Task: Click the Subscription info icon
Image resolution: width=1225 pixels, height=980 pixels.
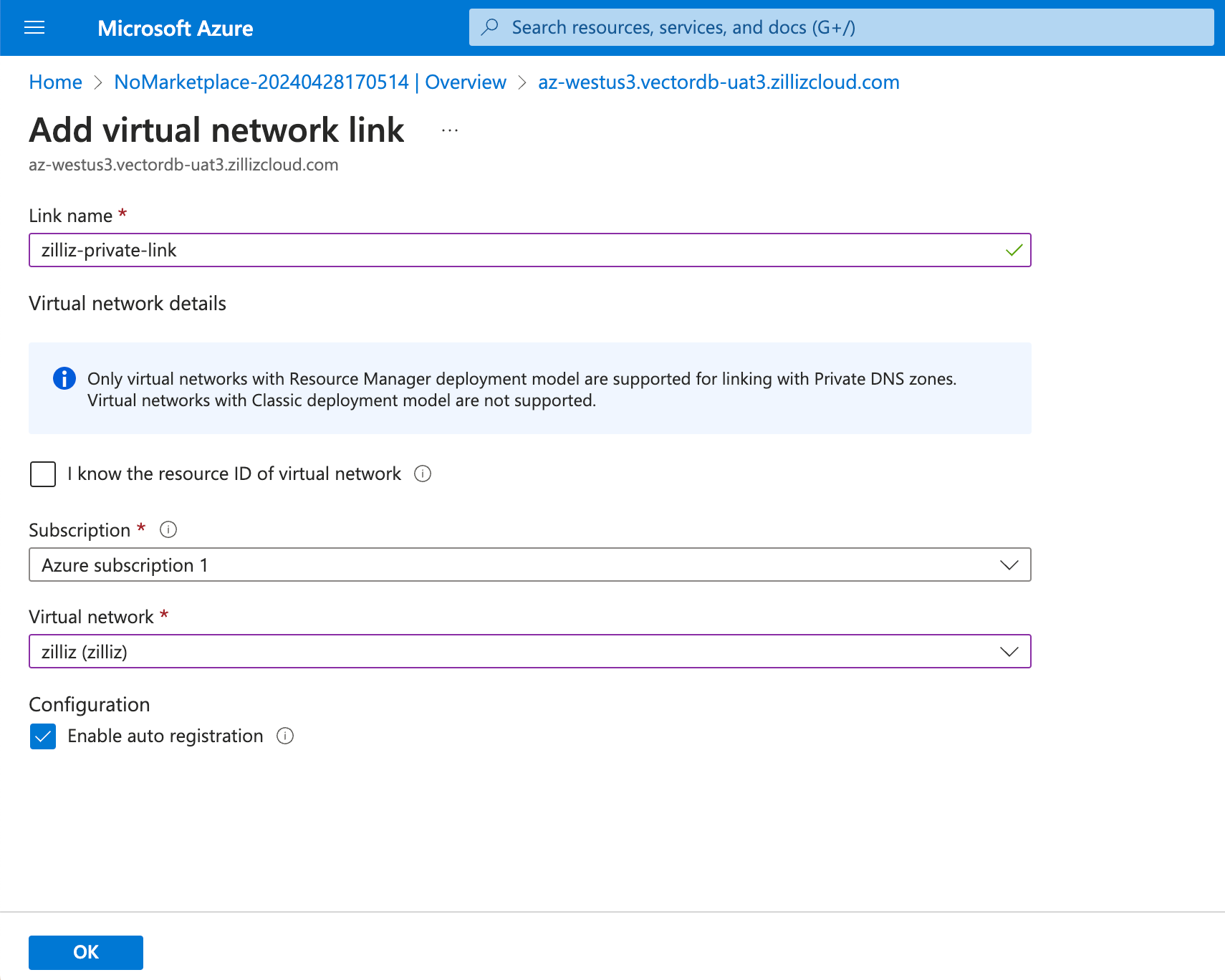Action: [168, 529]
